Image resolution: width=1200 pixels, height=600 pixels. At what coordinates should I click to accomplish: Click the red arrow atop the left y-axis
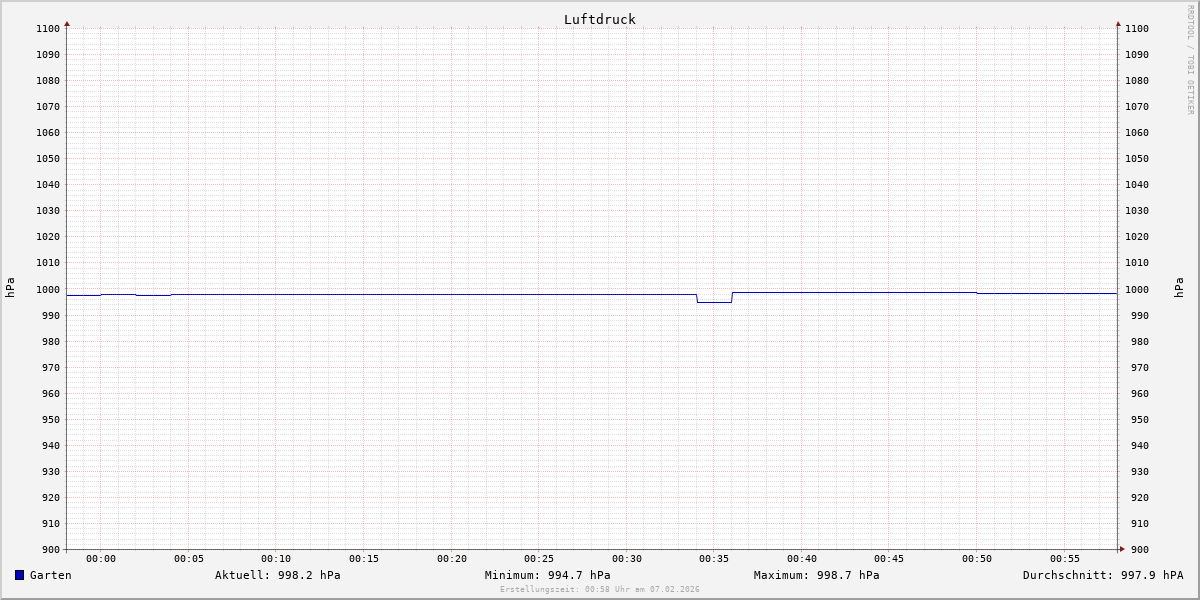pos(67,23)
